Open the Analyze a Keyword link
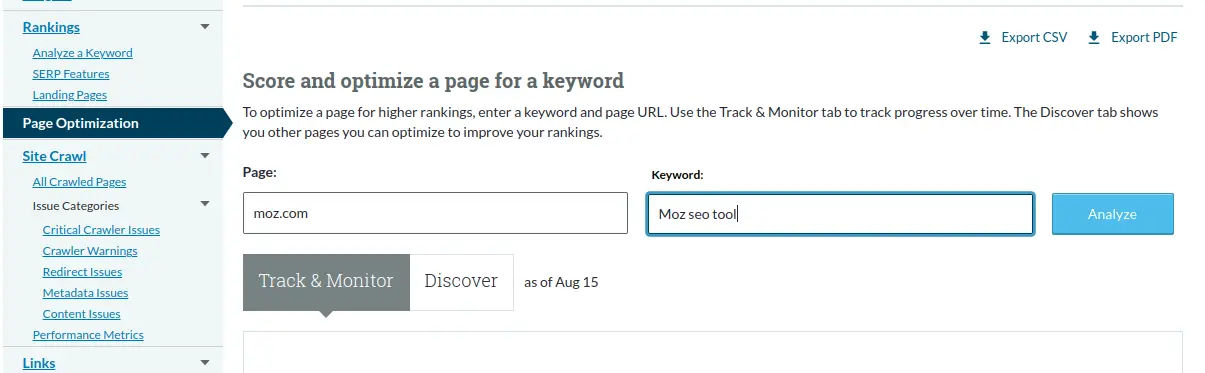Image resolution: width=1205 pixels, height=373 pixels. click(82, 53)
